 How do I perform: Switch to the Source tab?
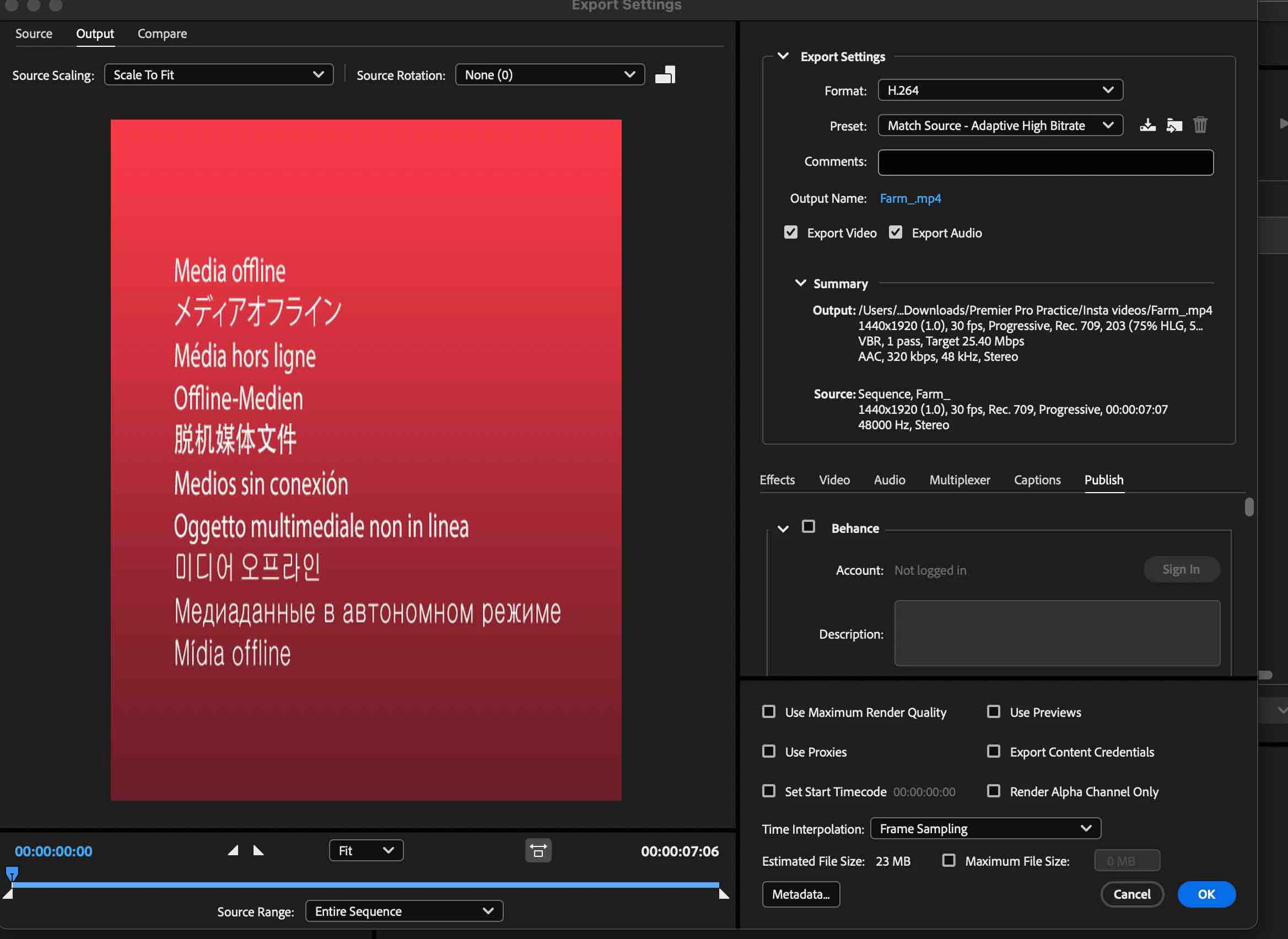point(34,34)
